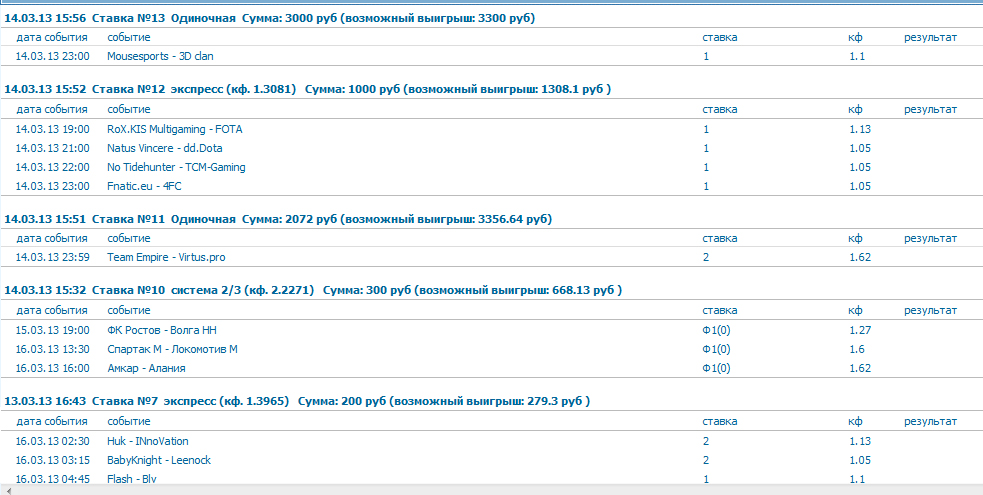Select the Natus Vincere - dd.Dota event
The height and width of the screenshot is (495, 983).
coord(165,148)
